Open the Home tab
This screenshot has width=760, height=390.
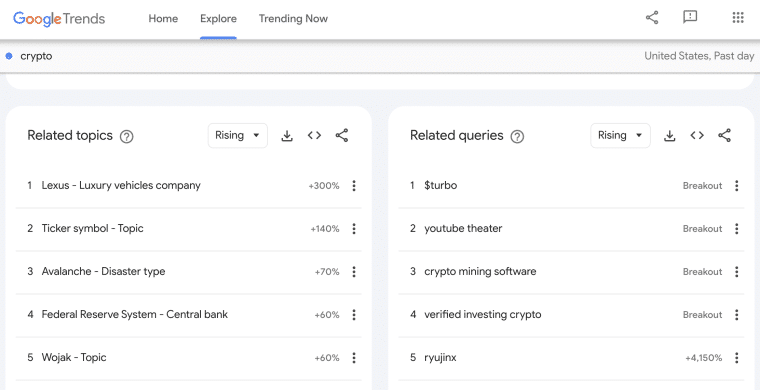click(x=163, y=19)
